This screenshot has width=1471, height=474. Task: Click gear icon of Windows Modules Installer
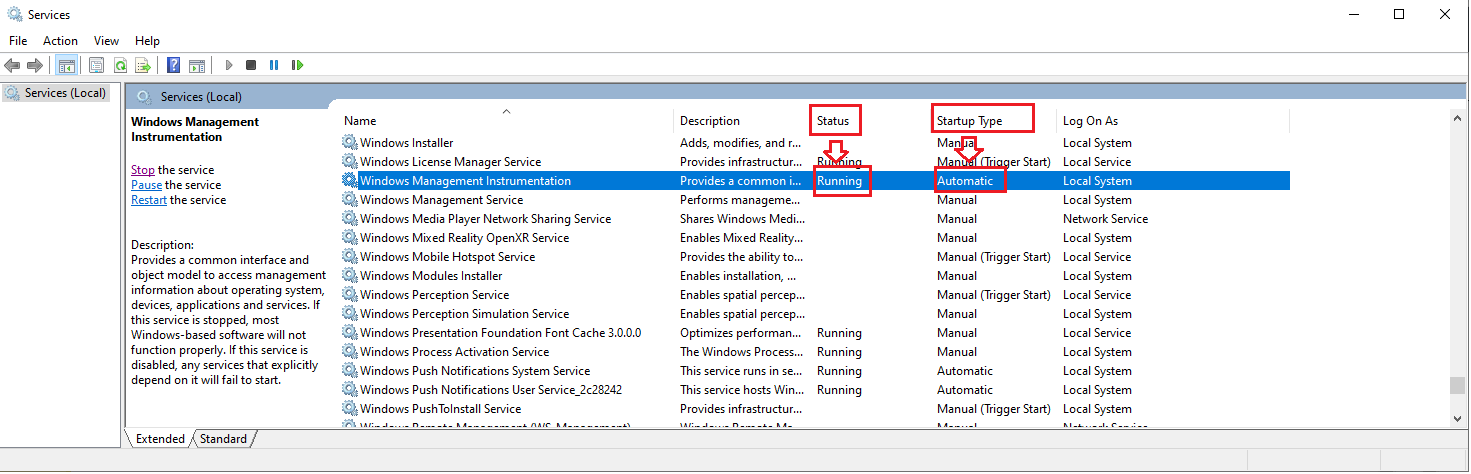point(349,276)
